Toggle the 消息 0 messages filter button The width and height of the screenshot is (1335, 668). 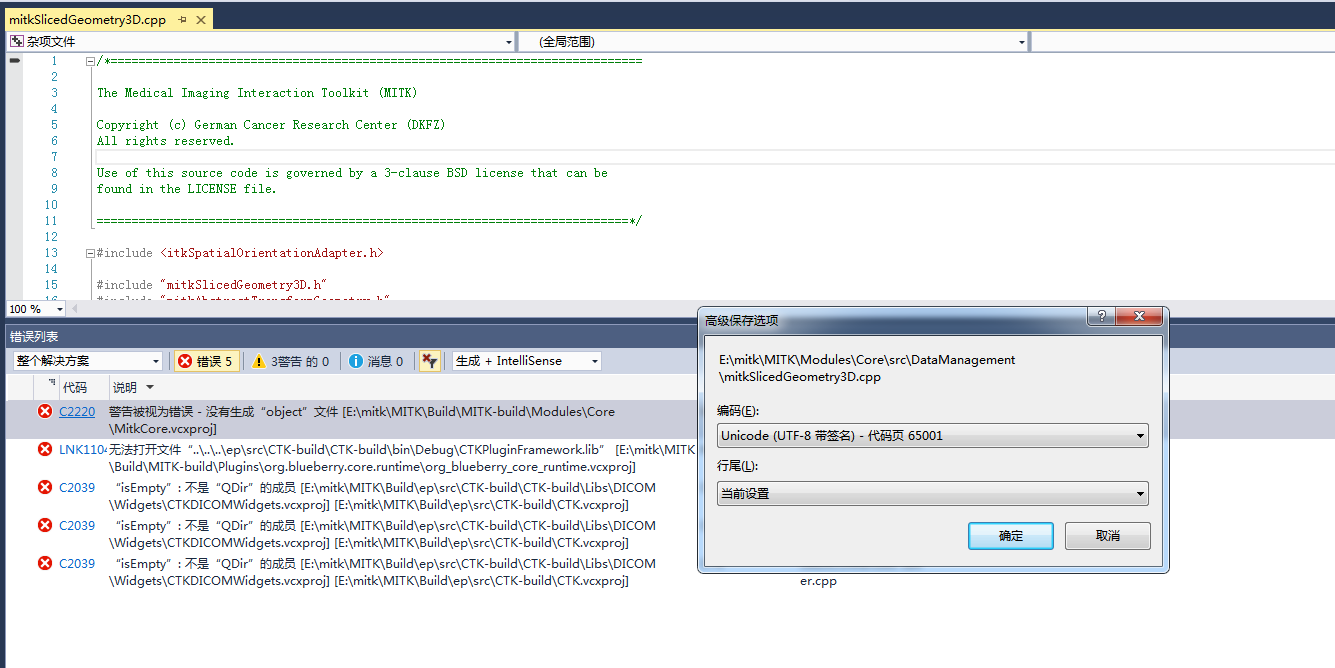[376, 360]
